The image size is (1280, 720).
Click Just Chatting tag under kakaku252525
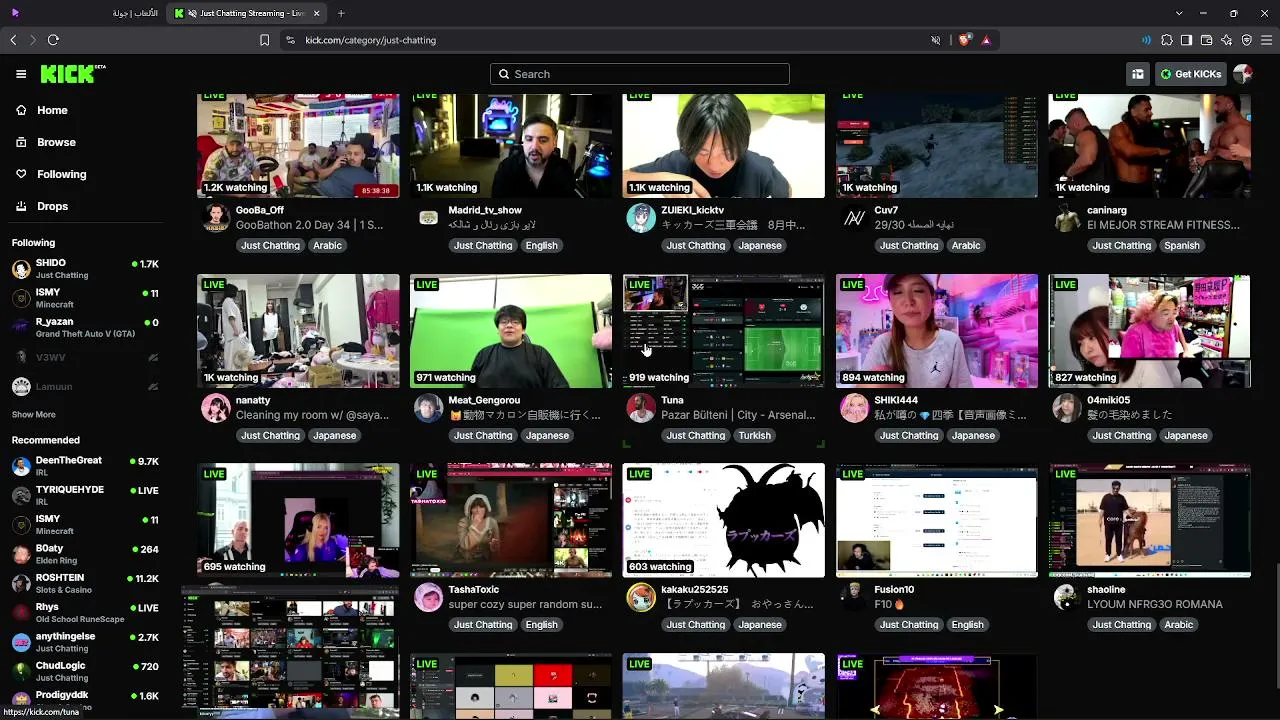[x=696, y=624]
